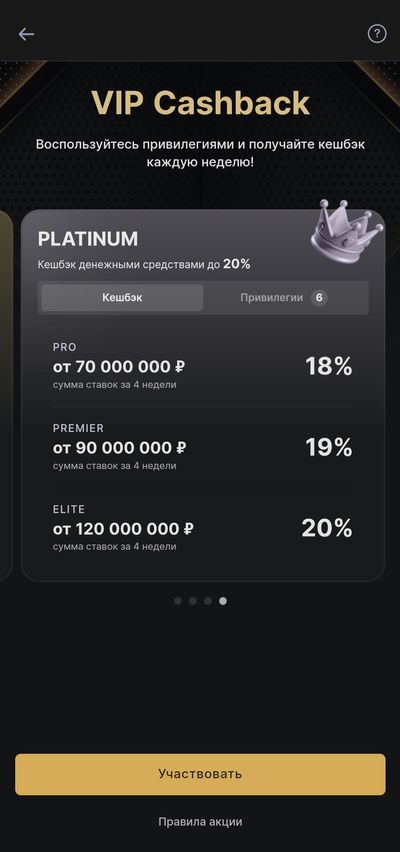Tap the silver crown icon
Image resolution: width=400 pixels, height=852 pixels.
coord(346,233)
